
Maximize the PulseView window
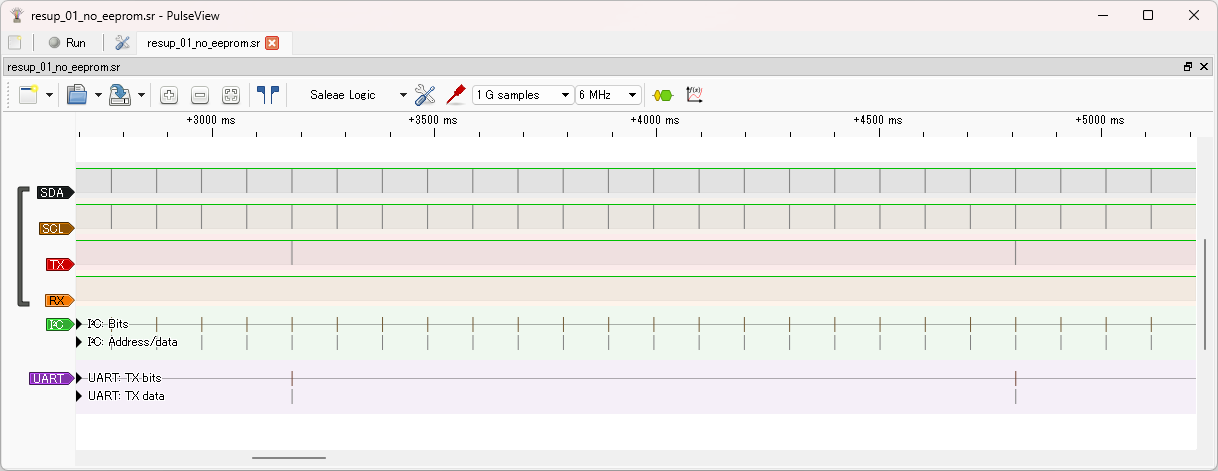[1148, 15]
